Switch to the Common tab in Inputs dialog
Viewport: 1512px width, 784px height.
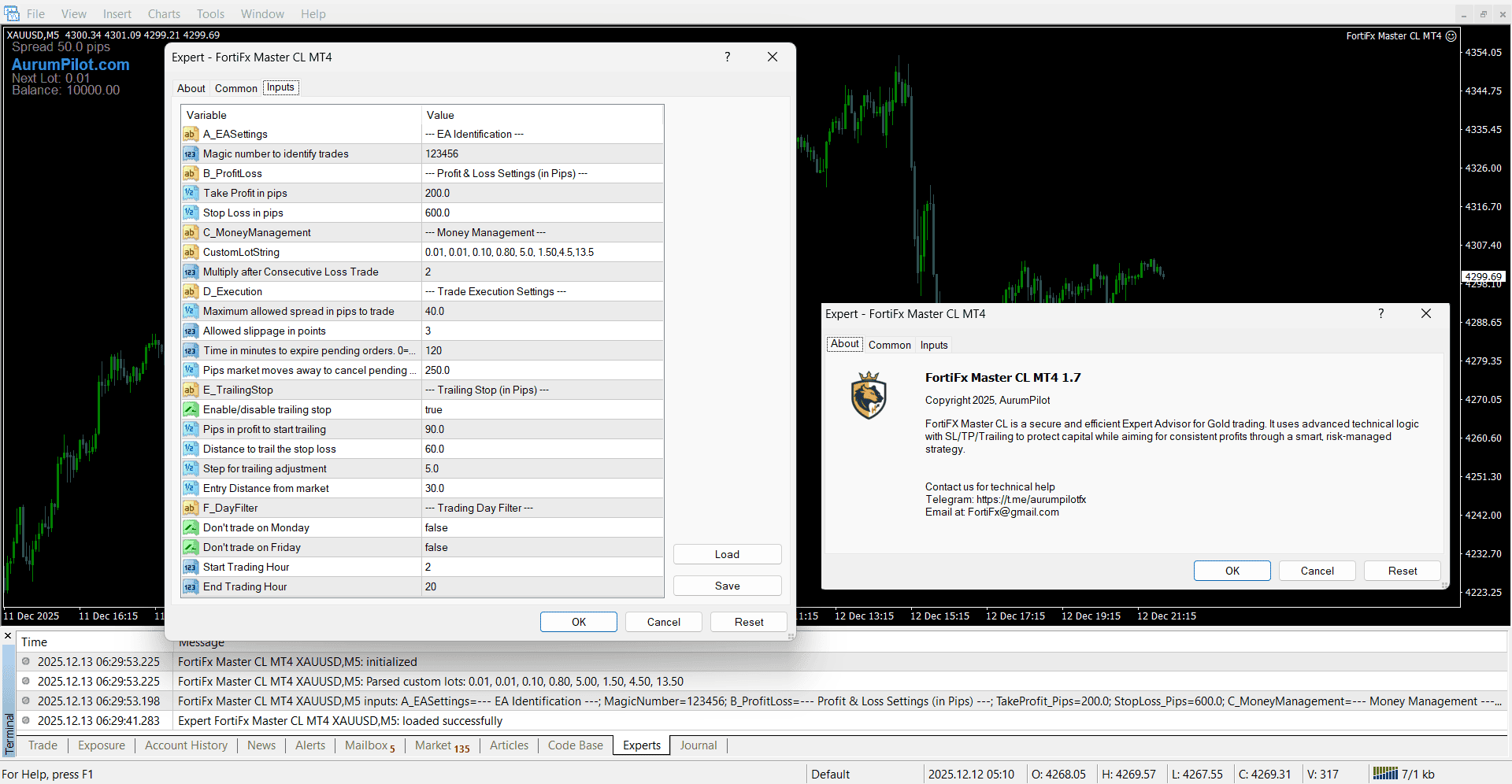(235, 87)
